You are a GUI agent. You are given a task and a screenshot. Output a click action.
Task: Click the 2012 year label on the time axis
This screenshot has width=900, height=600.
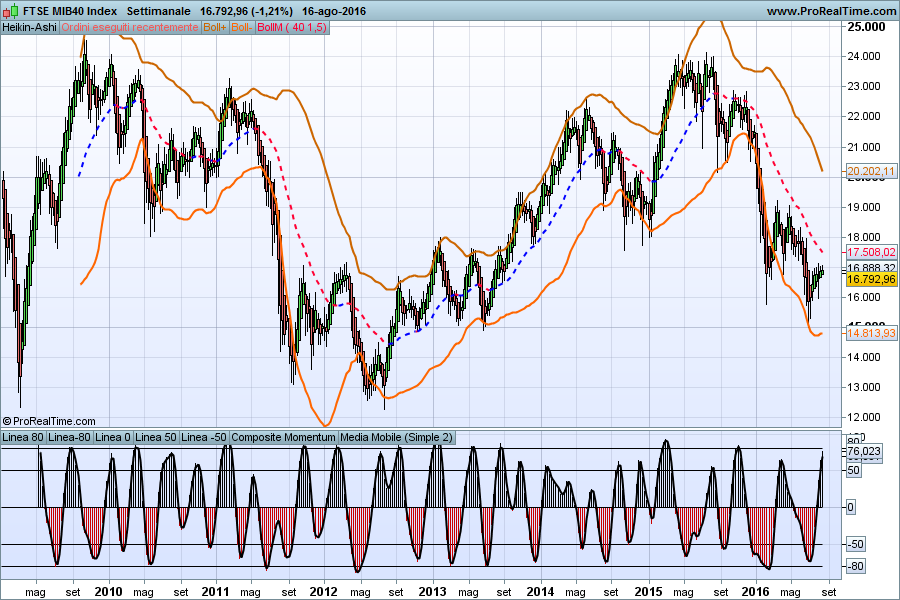tap(324, 591)
